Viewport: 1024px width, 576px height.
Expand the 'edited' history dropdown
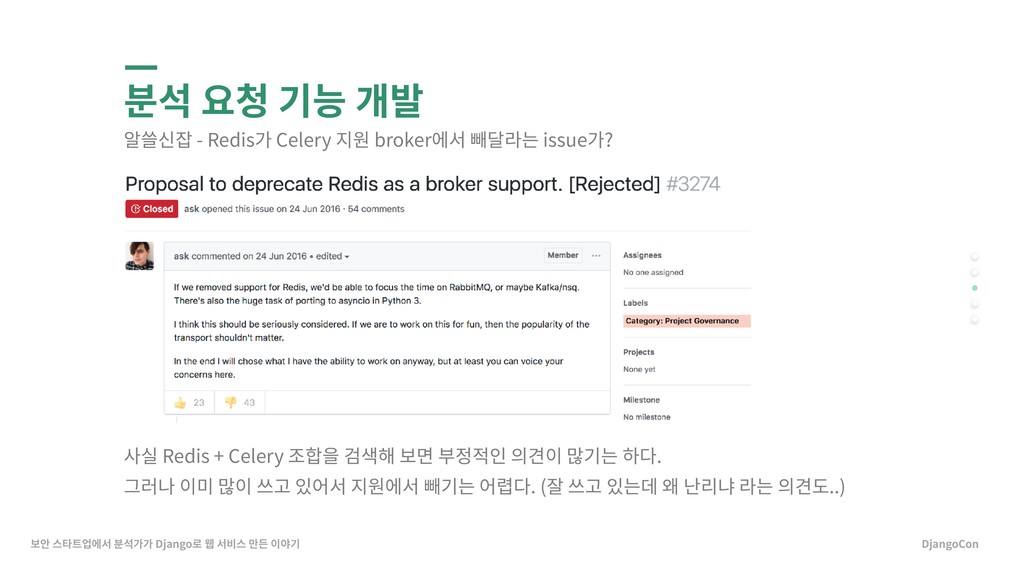(x=332, y=256)
